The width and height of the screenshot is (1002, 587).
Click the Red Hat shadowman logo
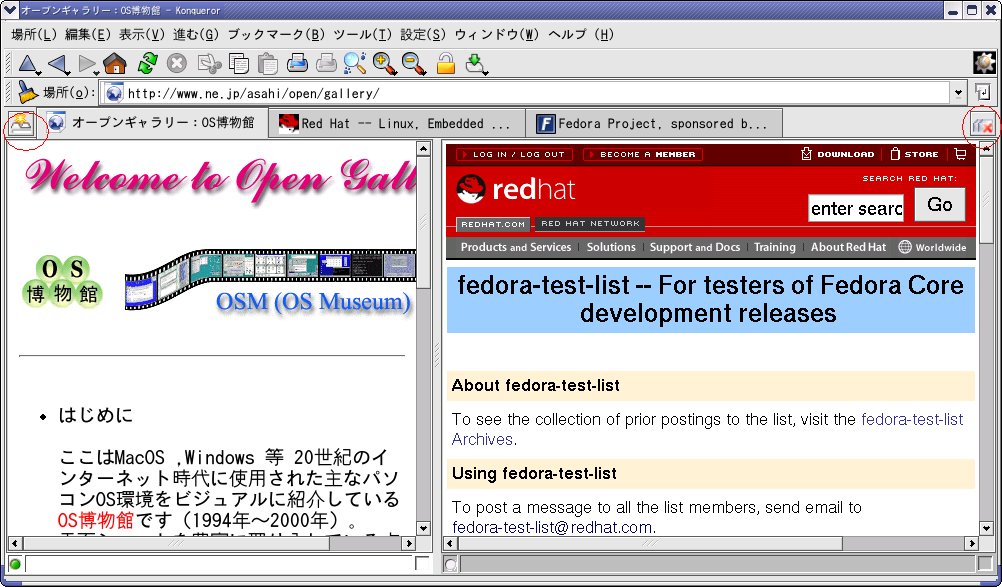pos(471,189)
